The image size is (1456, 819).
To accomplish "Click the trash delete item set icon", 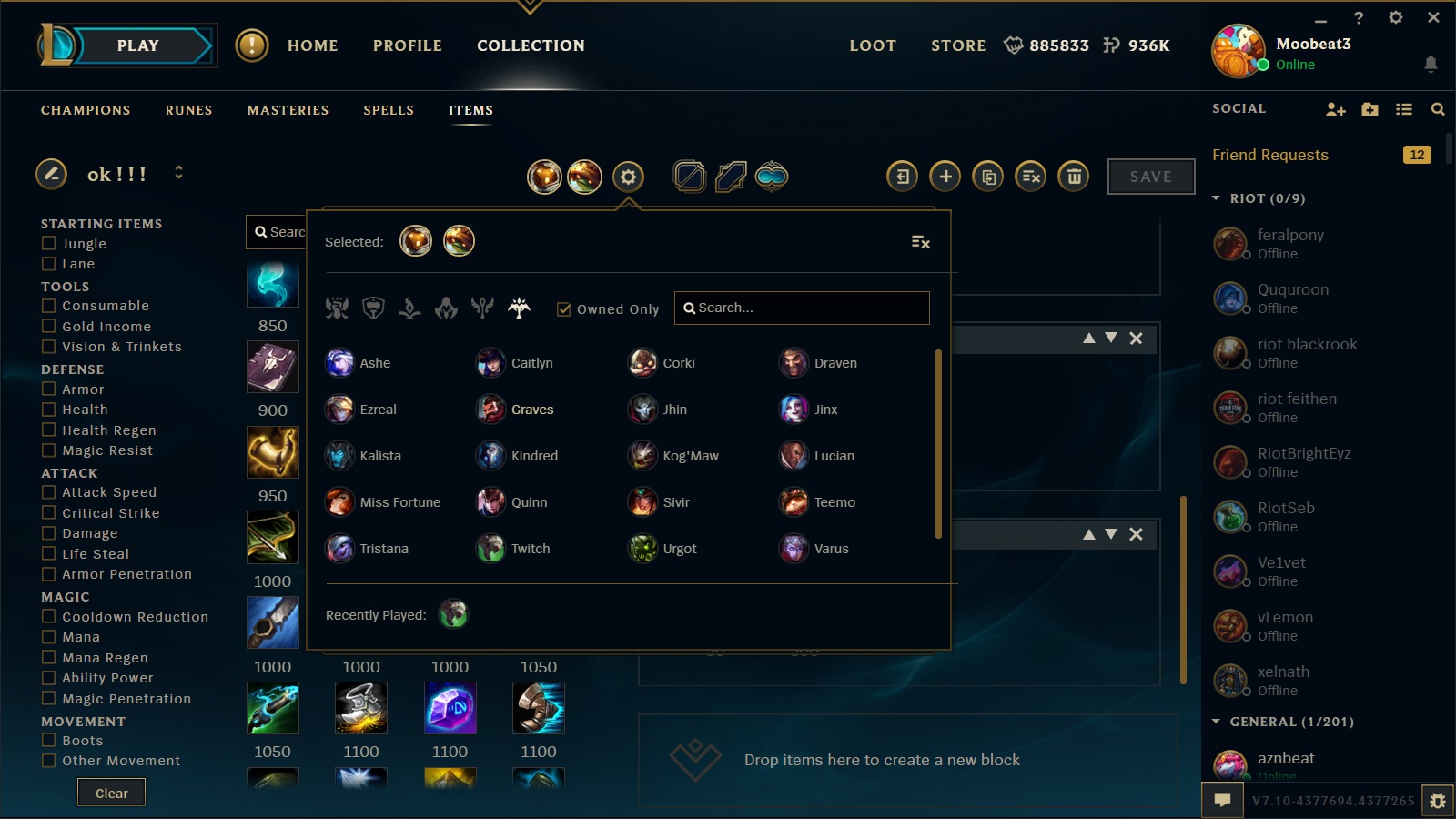I will tap(1074, 177).
